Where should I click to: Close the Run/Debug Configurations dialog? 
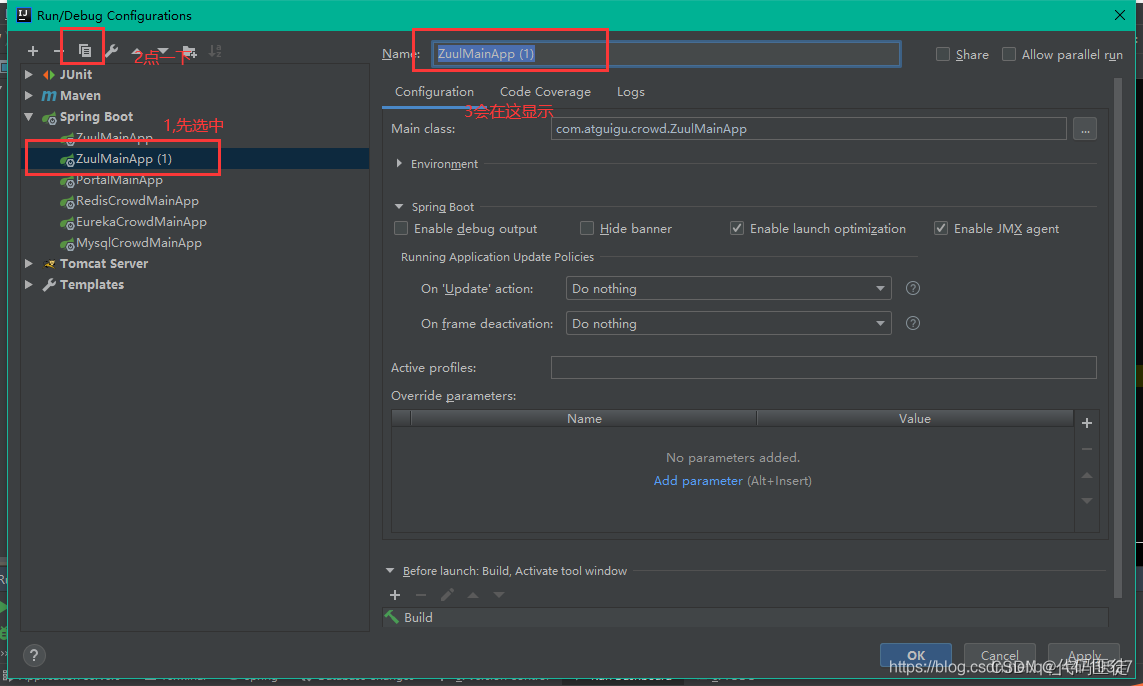1120,15
